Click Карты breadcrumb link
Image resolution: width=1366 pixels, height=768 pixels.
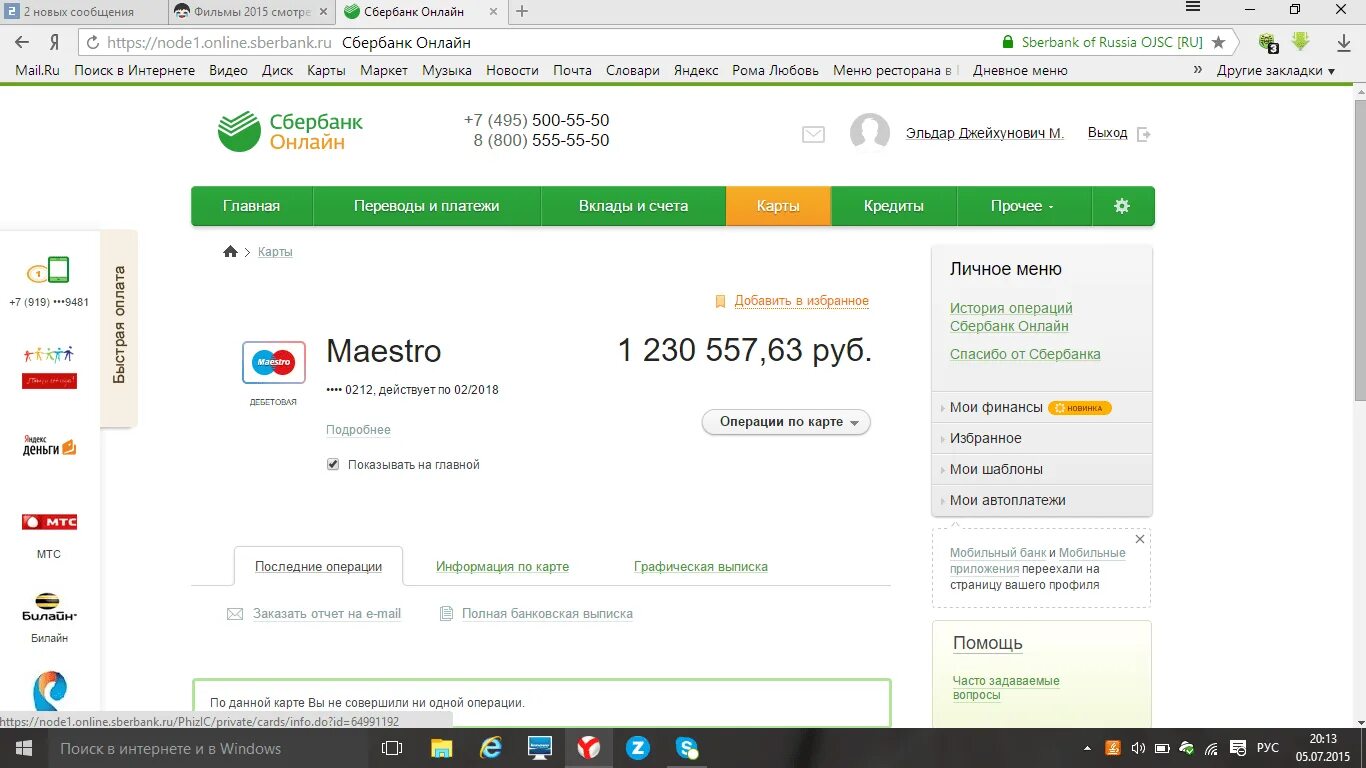tap(275, 252)
